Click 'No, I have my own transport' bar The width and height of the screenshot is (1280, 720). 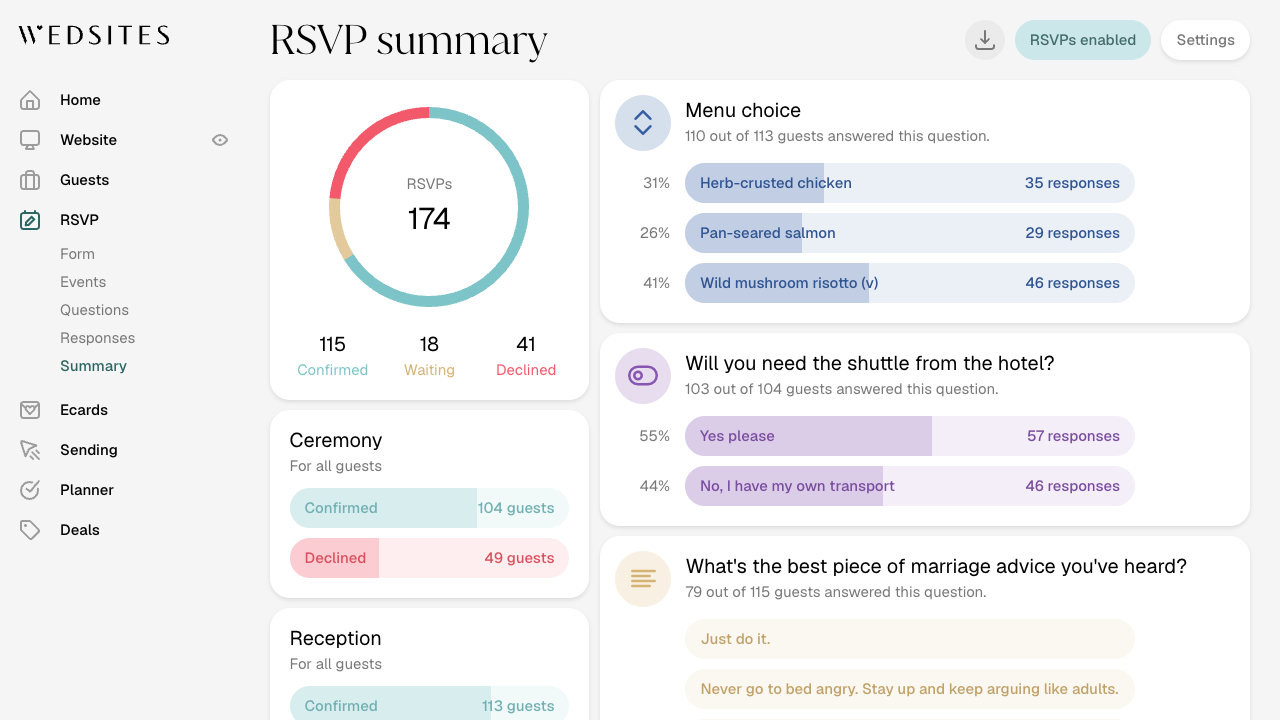tap(910, 486)
